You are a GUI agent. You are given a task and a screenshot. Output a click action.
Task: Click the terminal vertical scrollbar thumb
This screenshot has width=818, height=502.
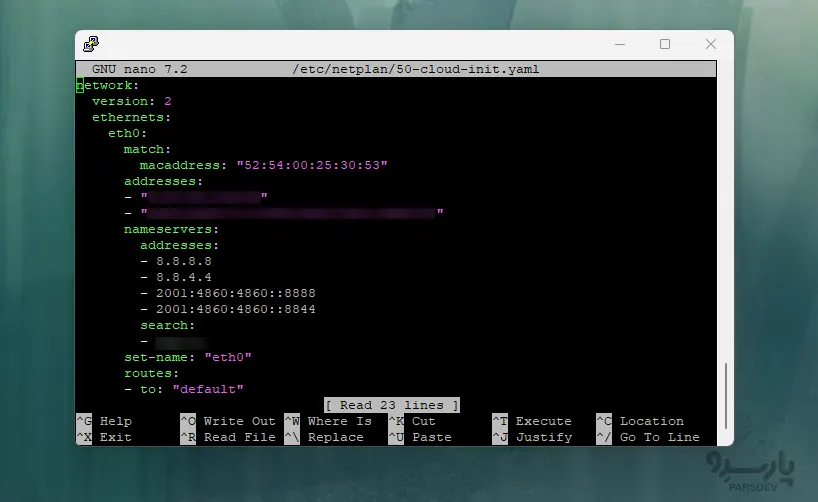coord(725,396)
